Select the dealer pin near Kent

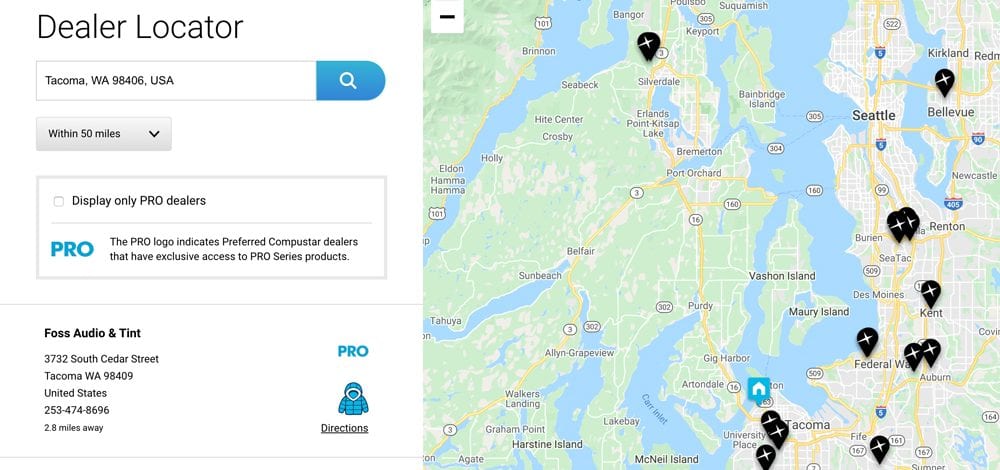tap(930, 293)
